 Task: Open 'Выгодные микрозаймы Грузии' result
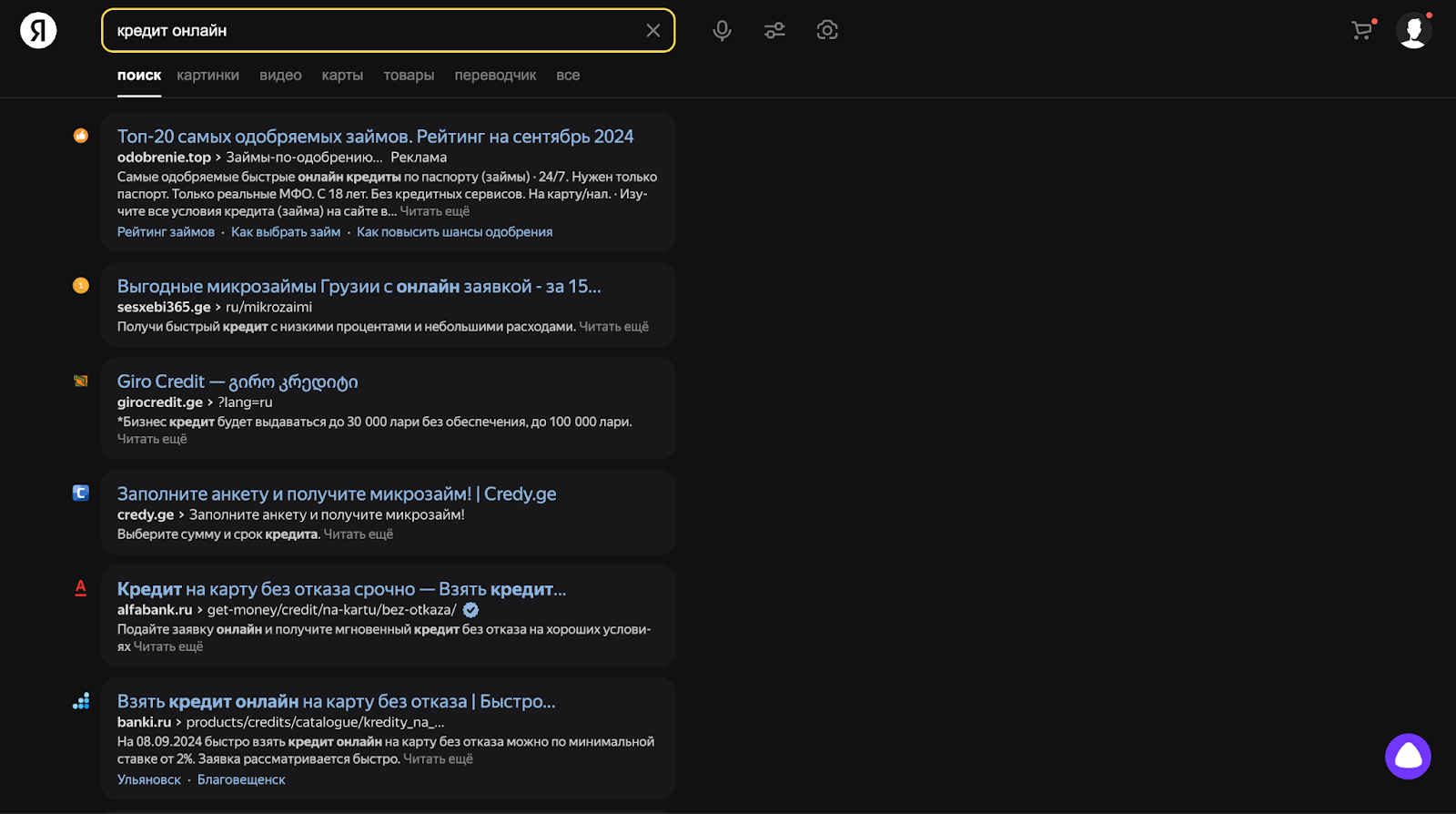click(x=359, y=286)
